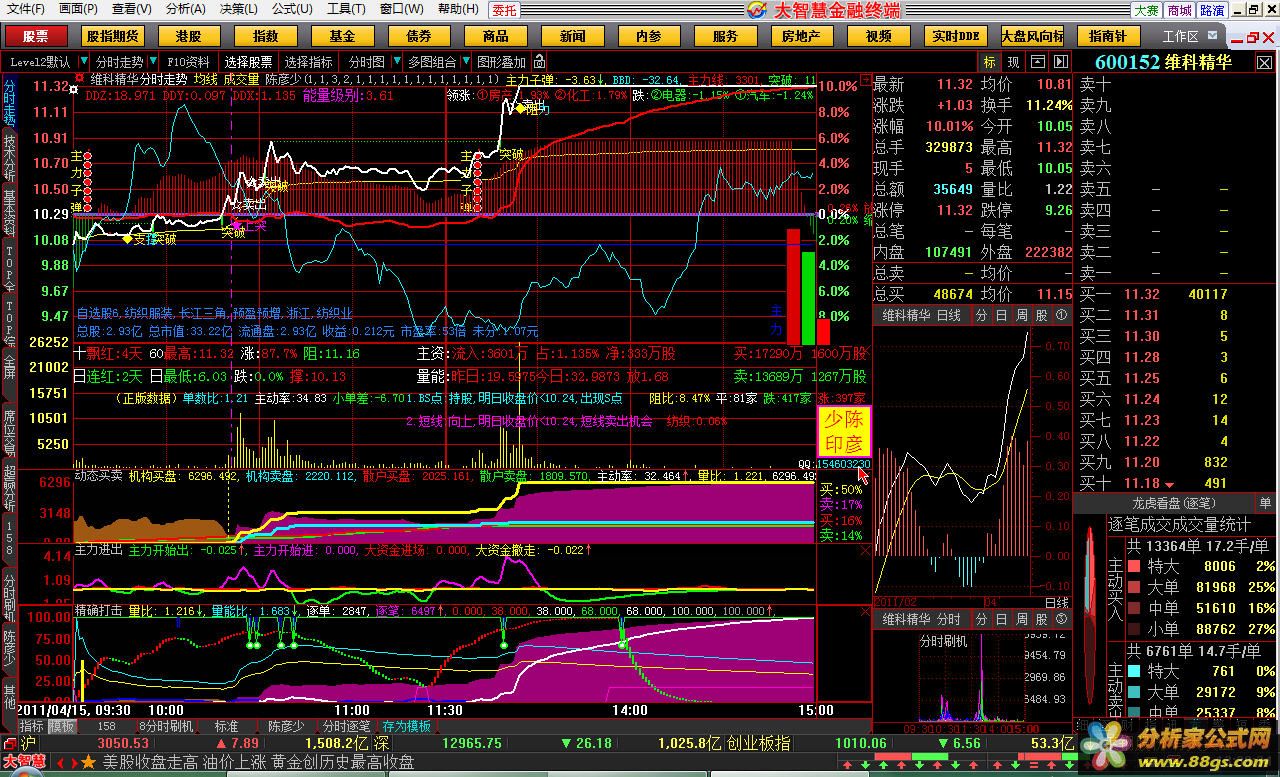Screen dimensions: 1280x777
Task: Click the 商城 link at top right
Action: (x=1179, y=10)
